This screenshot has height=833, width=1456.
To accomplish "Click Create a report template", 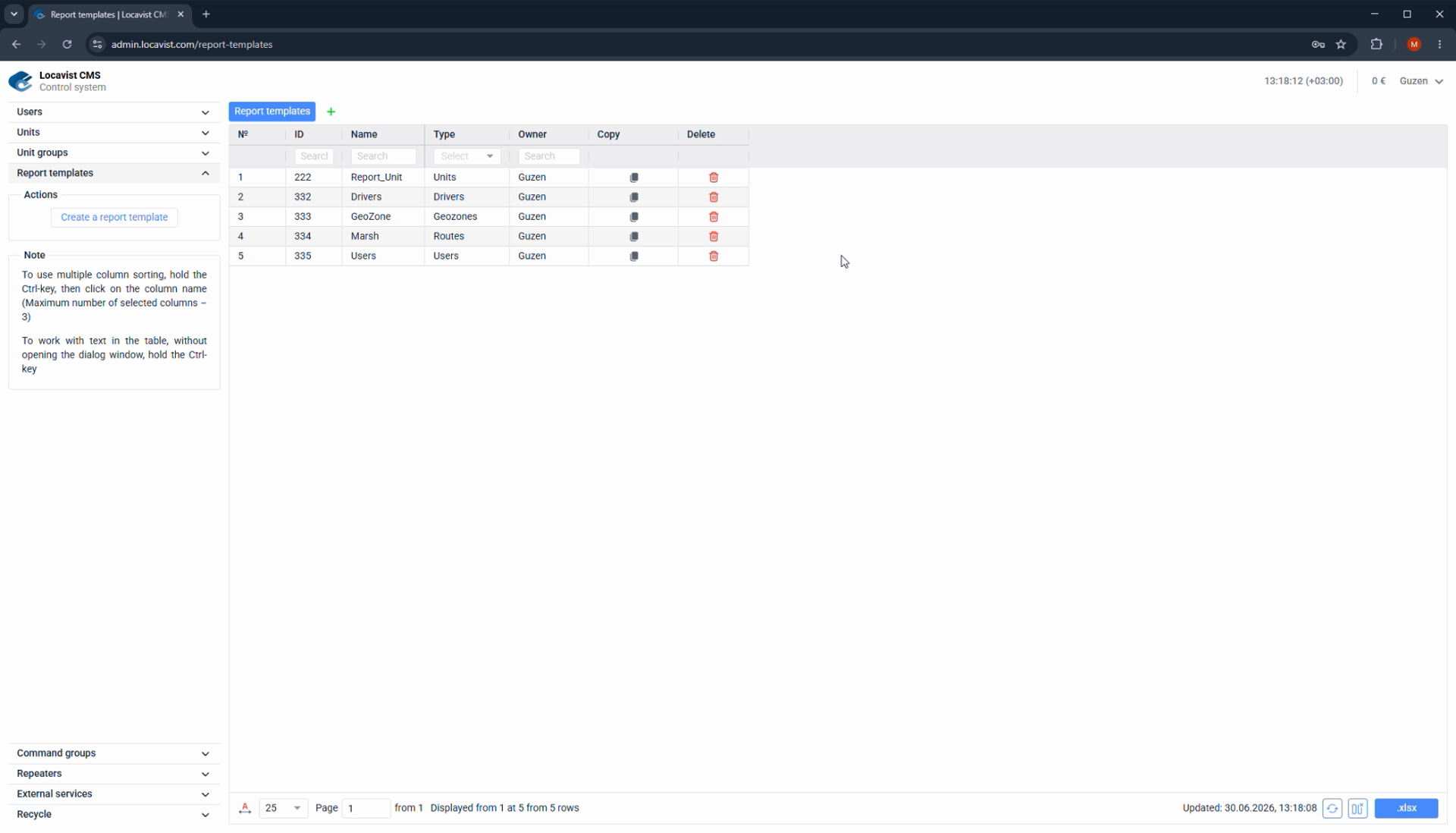I will [x=115, y=218].
